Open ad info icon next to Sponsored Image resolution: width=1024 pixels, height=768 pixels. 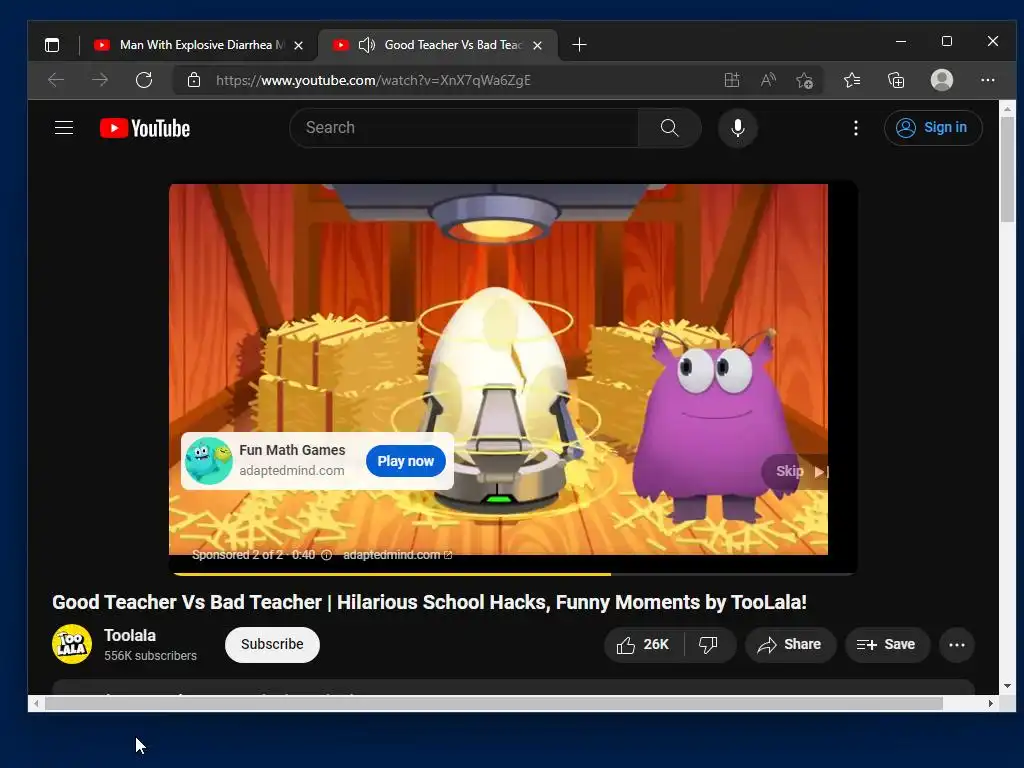327,555
